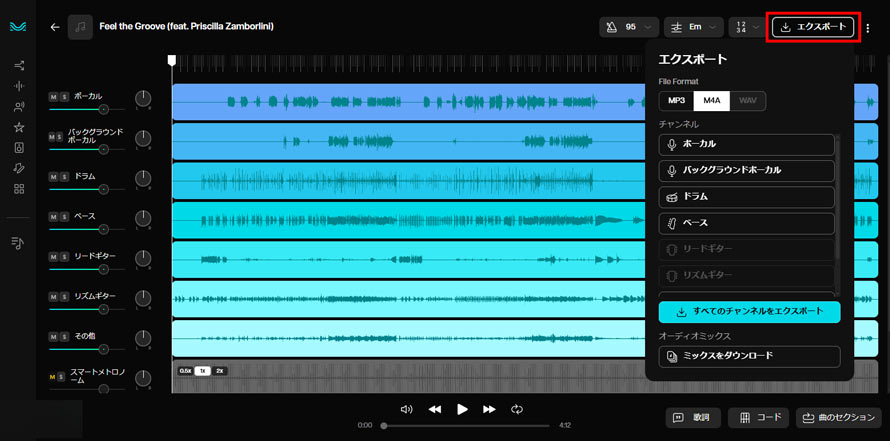Open the three-dot more options menu
The height and width of the screenshot is (441, 890).
(x=868, y=28)
